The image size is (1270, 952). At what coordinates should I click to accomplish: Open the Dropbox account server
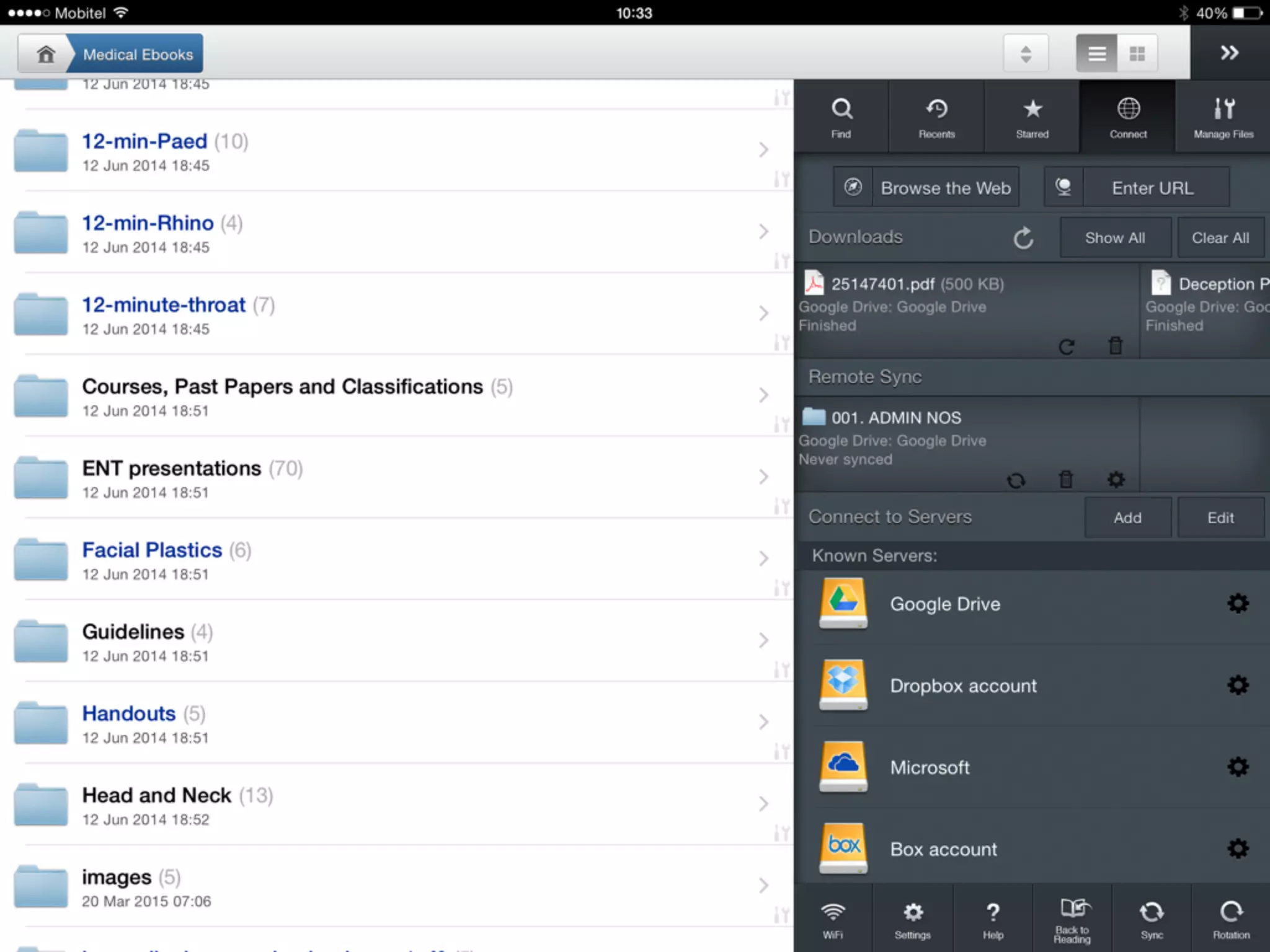pyautogui.click(x=963, y=685)
